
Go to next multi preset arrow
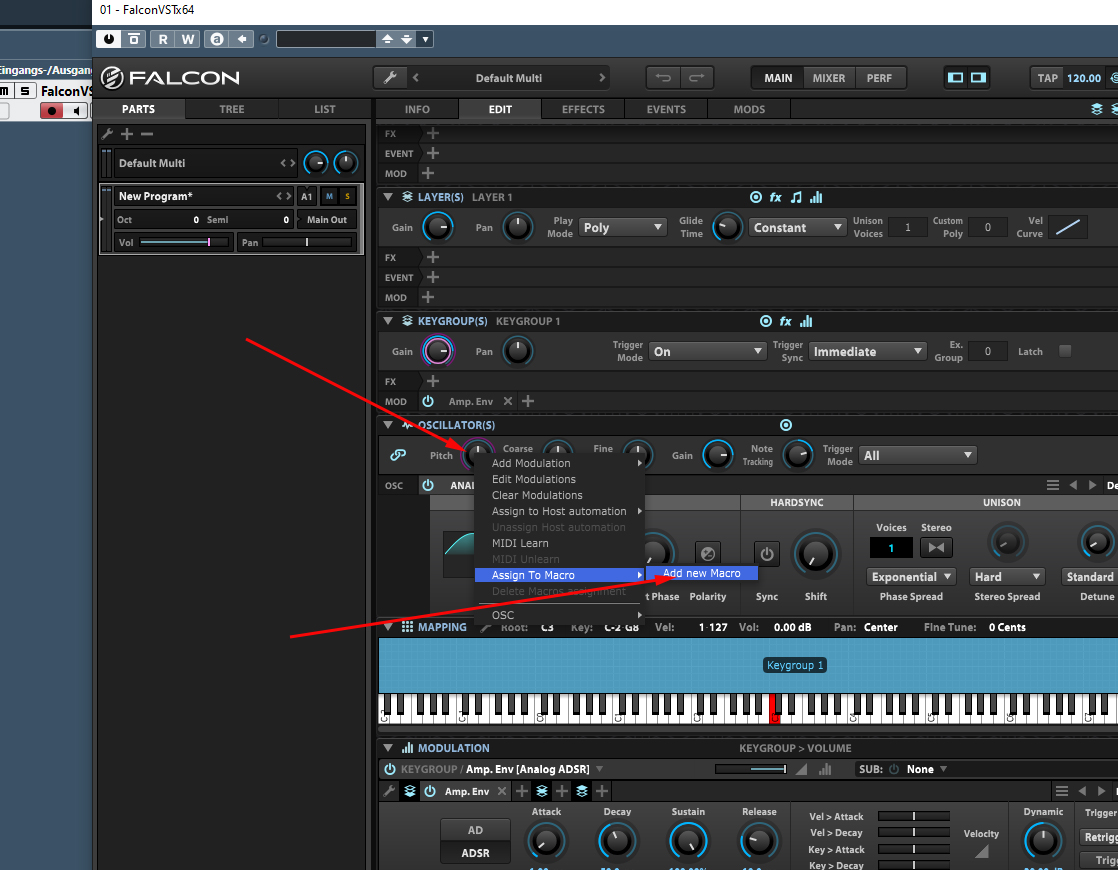[602, 78]
